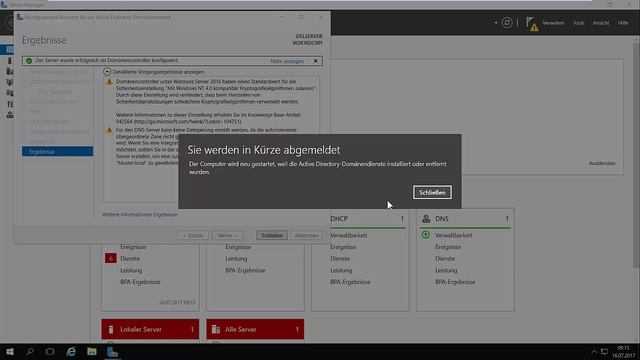Open Verwaltbarkeit in the DHCP tile
640x360 pixels.
(x=349, y=236)
